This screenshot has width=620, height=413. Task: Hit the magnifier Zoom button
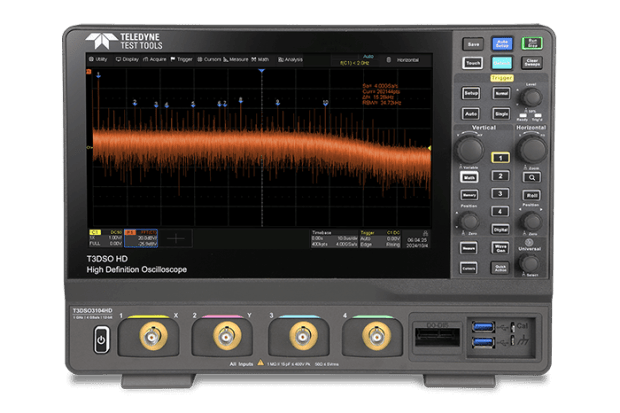(532, 177)
